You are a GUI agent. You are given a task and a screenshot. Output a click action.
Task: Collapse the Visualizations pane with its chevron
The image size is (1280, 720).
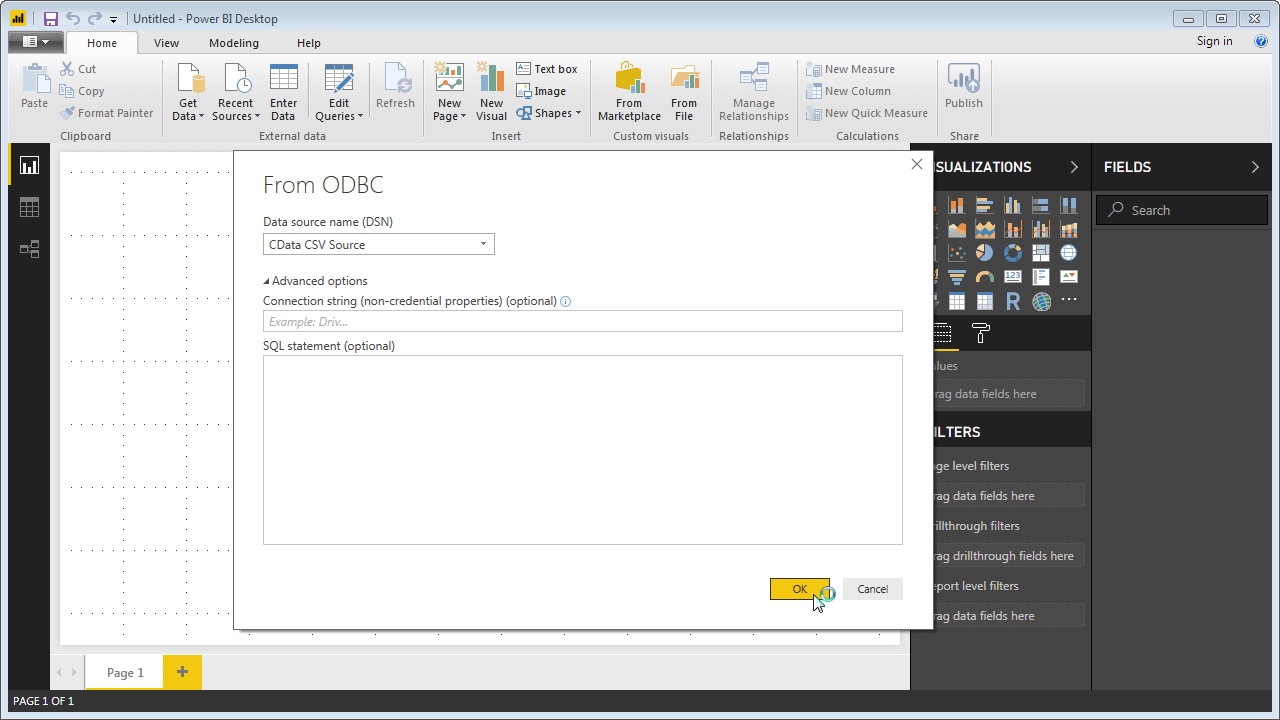point(1074,167)
